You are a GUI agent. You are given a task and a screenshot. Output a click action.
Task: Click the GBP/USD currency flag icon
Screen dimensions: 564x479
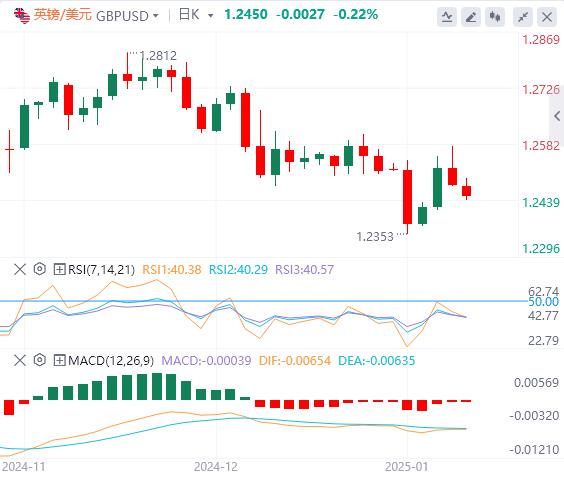(22, 16)
